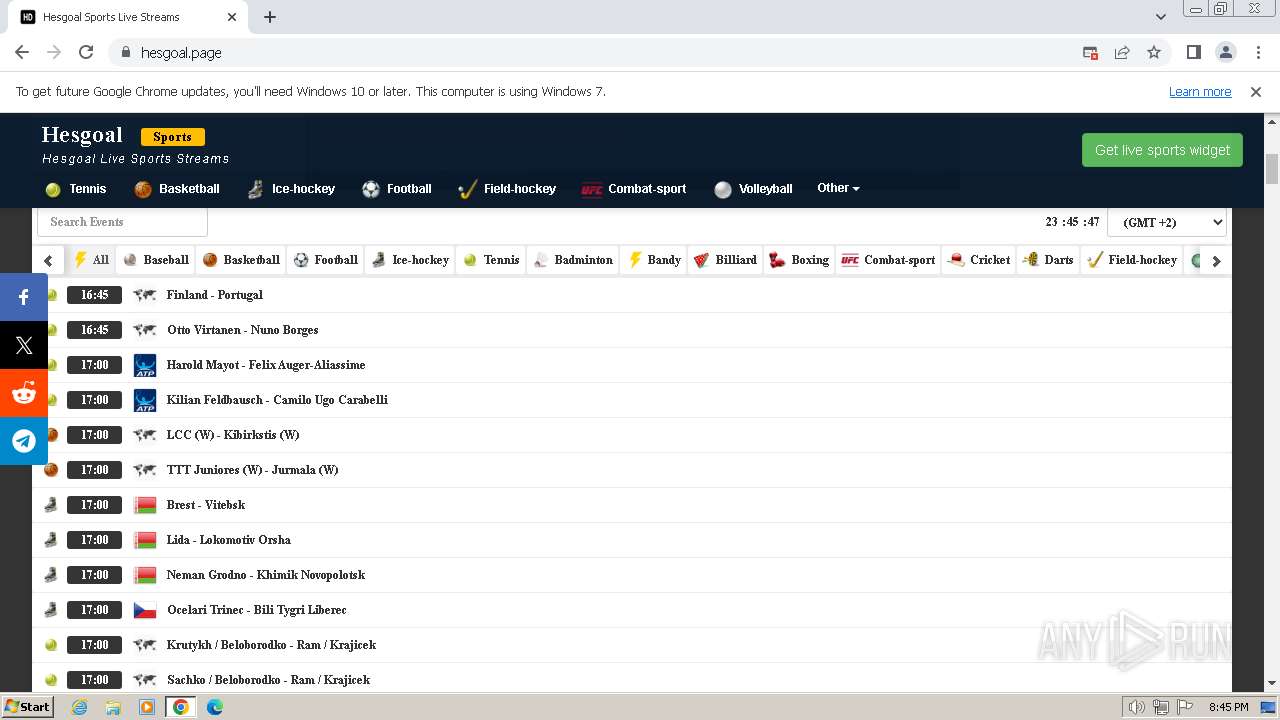Open Chrome side panel icon
Screen dimensions: 1280x720
click(x=1193, y=52)
